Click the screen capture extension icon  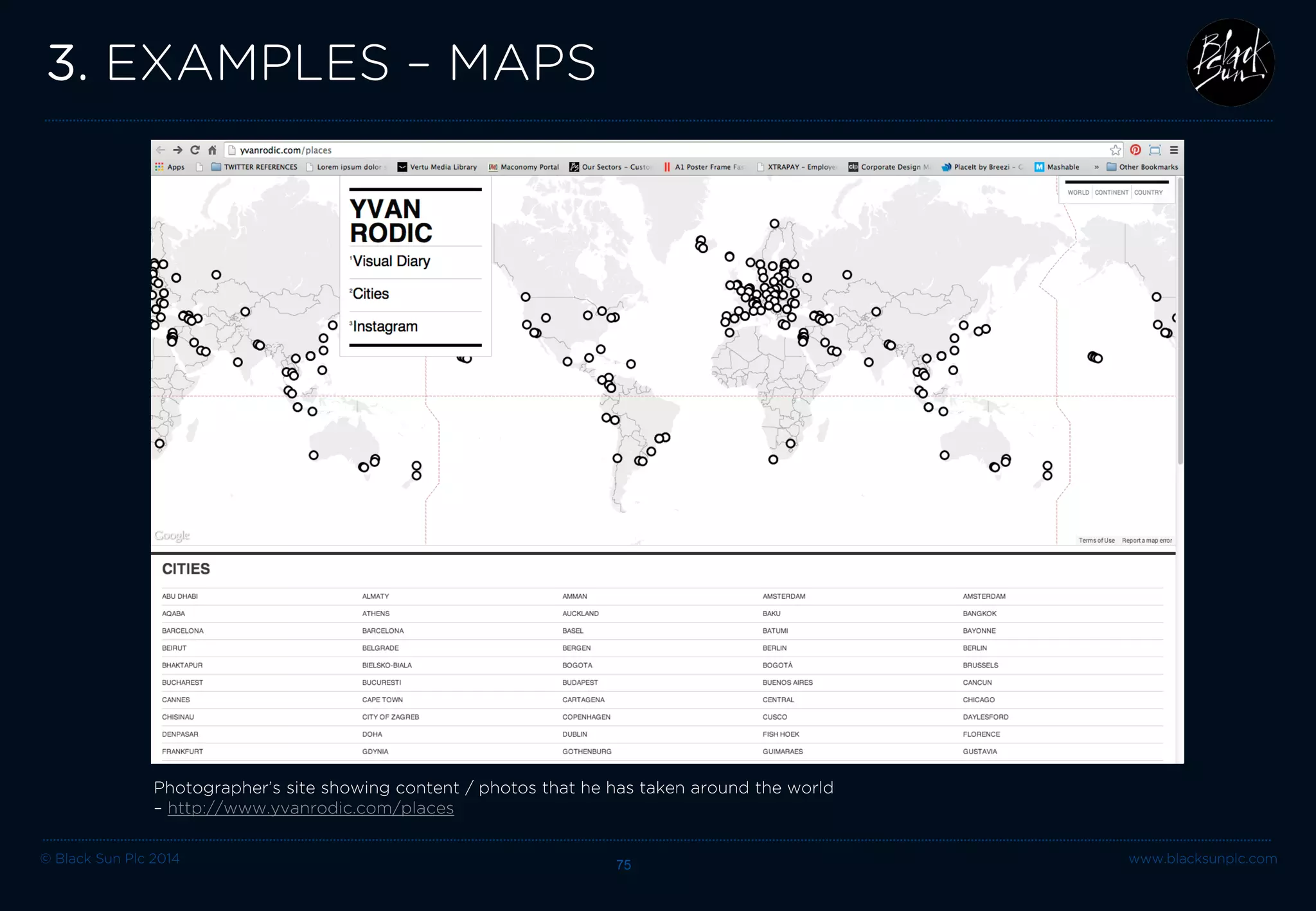[x=1155, y=150]
